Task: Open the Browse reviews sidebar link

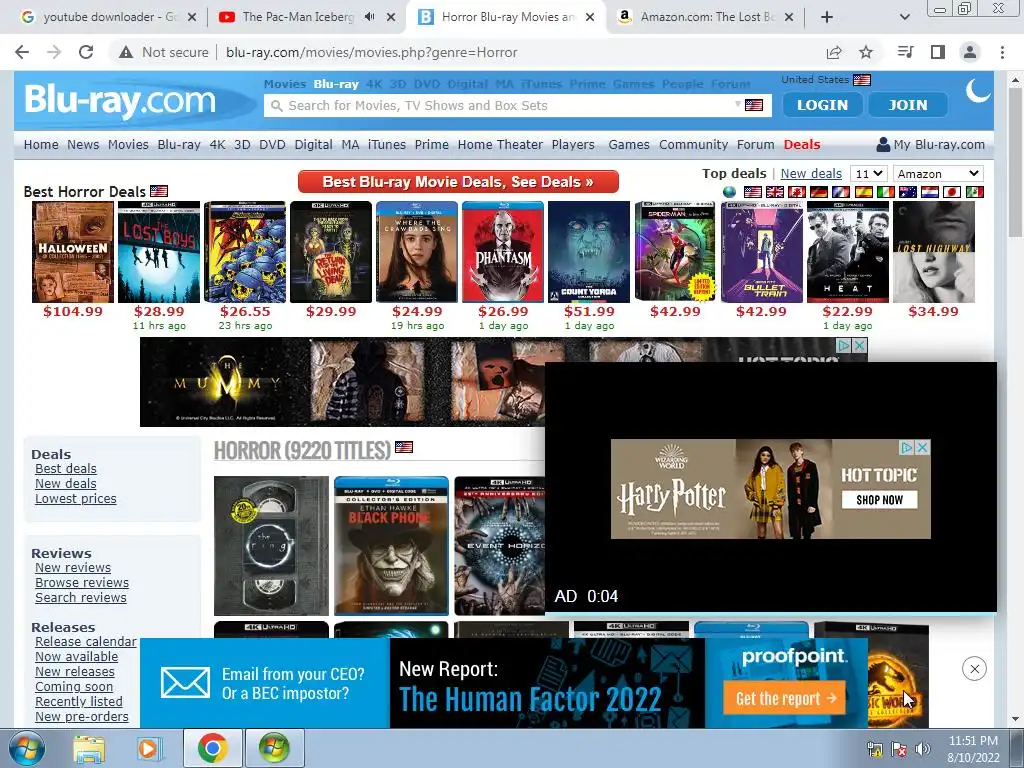Action: (x=82, y=583)
